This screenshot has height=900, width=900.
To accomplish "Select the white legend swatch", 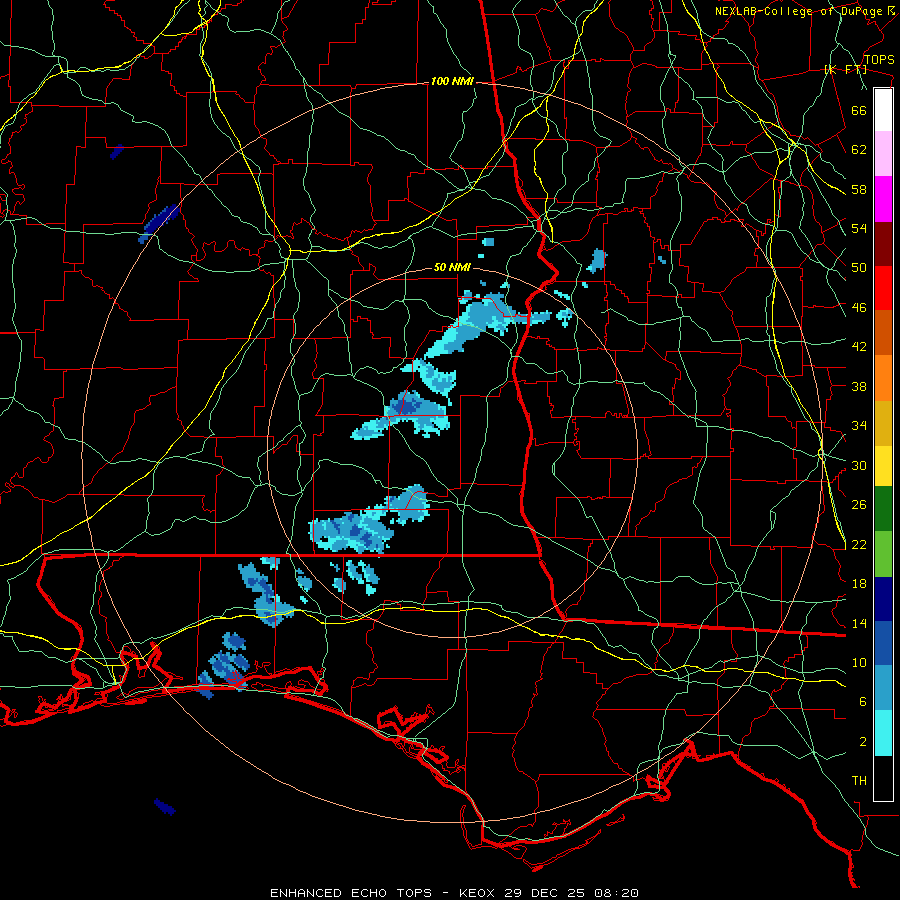I will coord(883,110).
